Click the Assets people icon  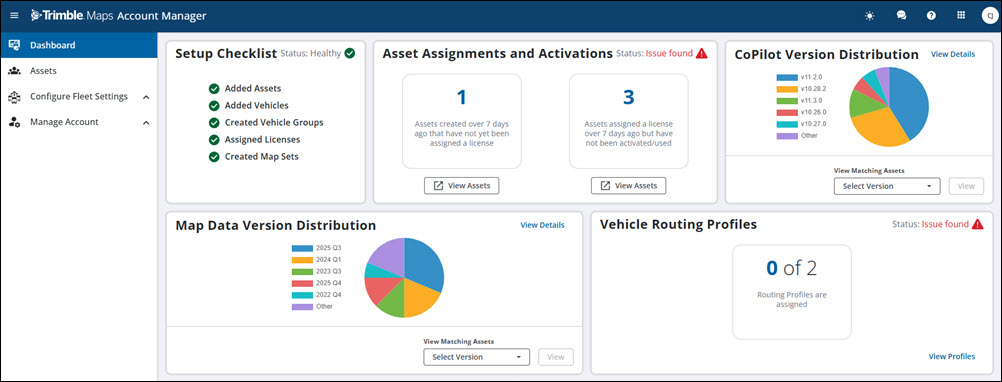pyautogui.click(x=14, y=71)
